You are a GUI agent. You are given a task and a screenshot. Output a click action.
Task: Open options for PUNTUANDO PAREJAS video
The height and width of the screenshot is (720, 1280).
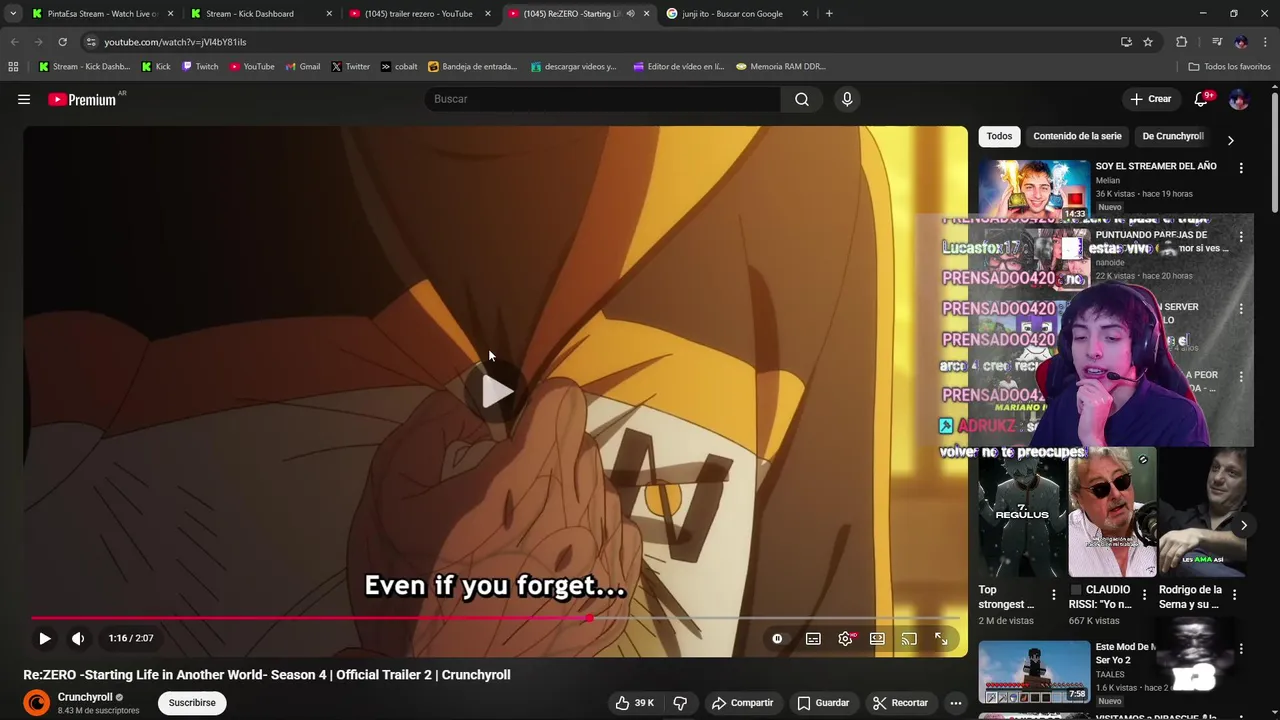coord(1241,237)
